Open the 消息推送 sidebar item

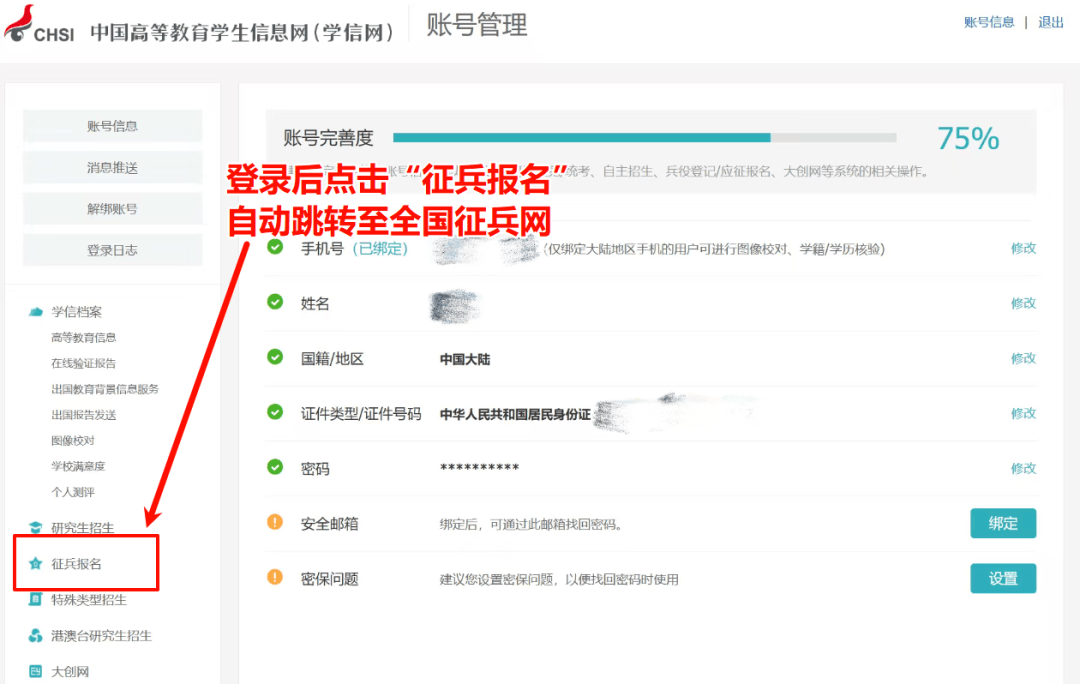pyautogui.click(x=111, y=167)
